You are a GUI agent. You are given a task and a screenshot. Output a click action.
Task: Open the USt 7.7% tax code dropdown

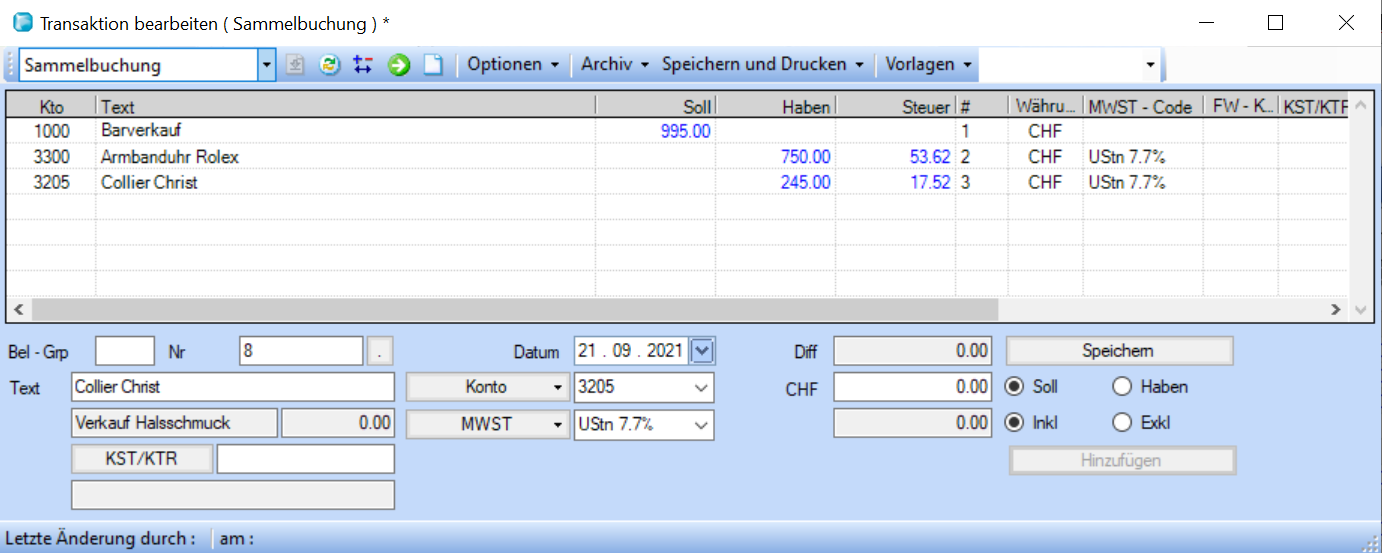(699, 424)
